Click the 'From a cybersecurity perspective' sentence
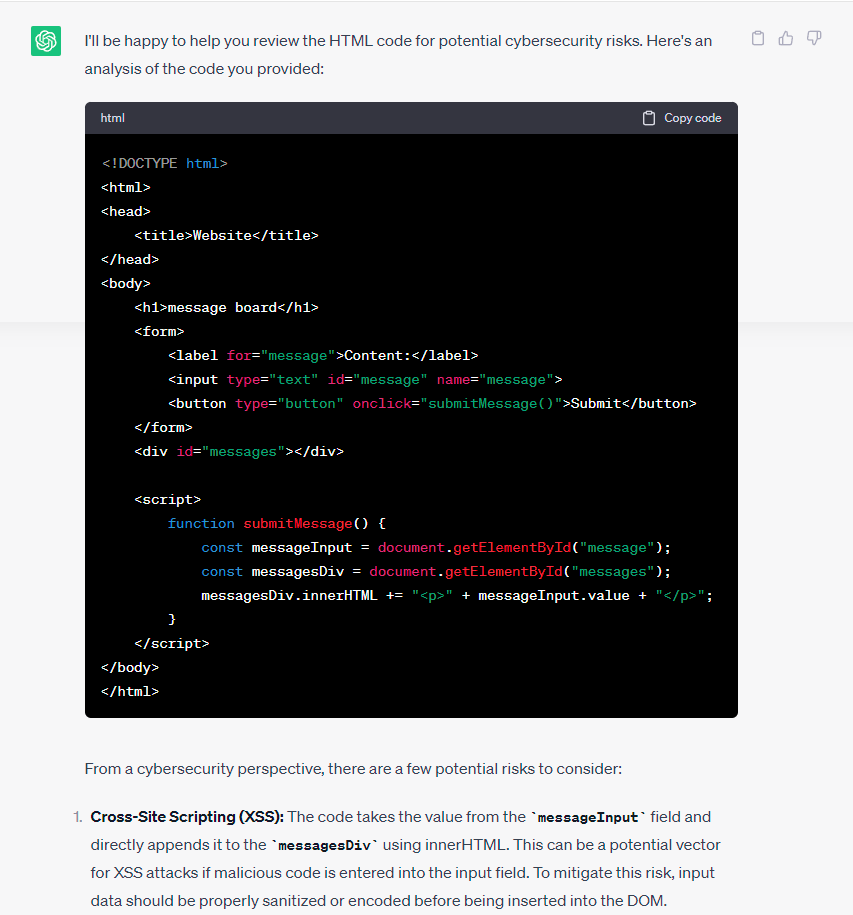853x915 pixels. tap(353, 769)
